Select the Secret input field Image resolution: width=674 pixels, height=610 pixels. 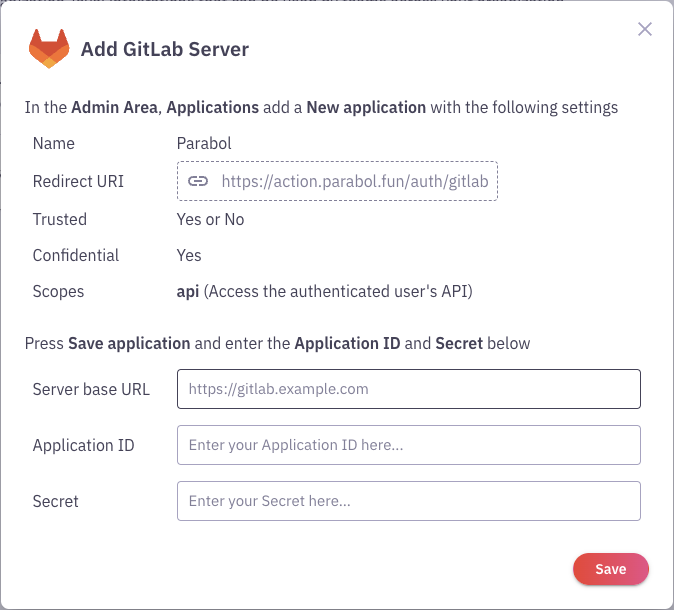click(x=408, y=501)
